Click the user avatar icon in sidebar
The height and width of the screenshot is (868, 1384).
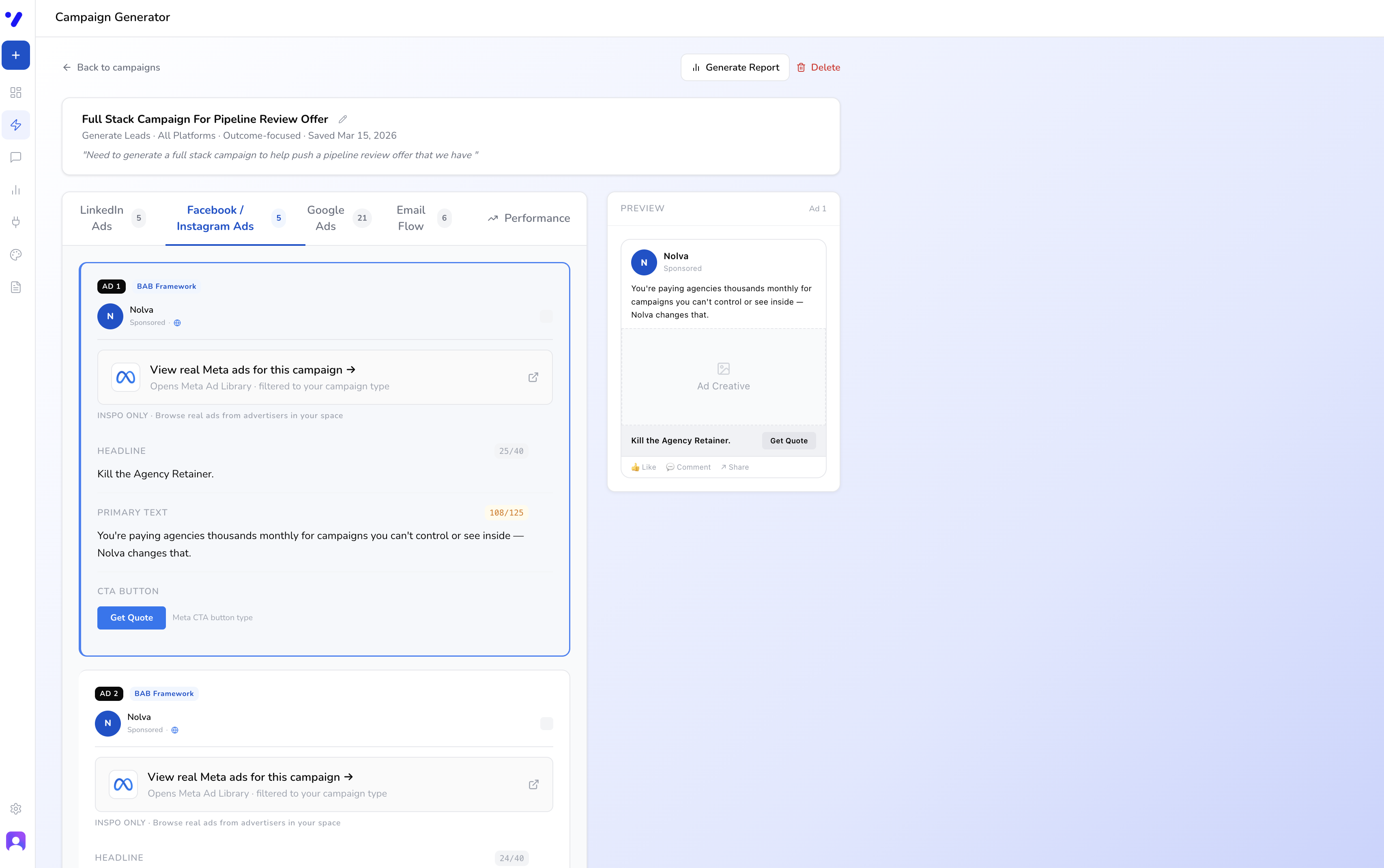(15, 840)
